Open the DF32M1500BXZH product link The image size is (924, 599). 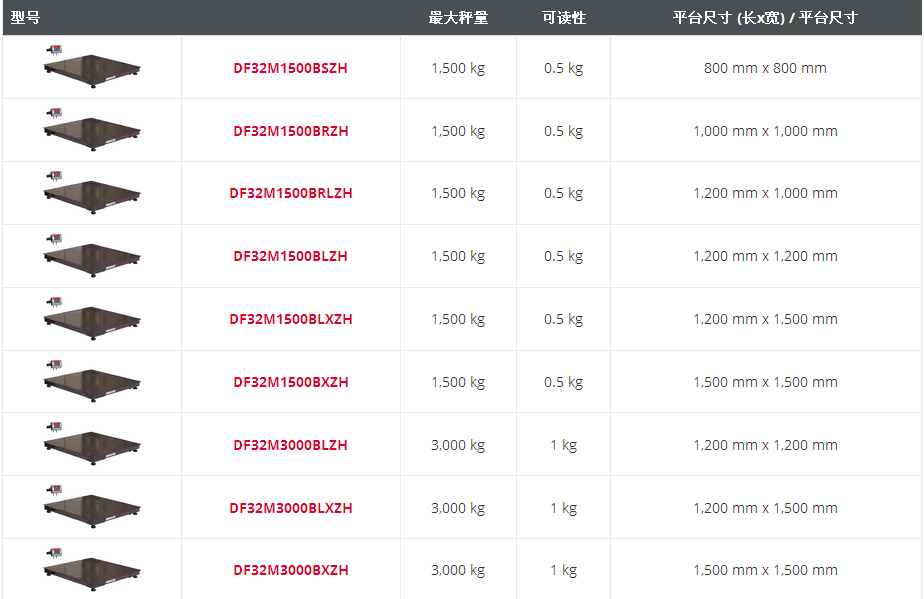click(x=290, y=381)
